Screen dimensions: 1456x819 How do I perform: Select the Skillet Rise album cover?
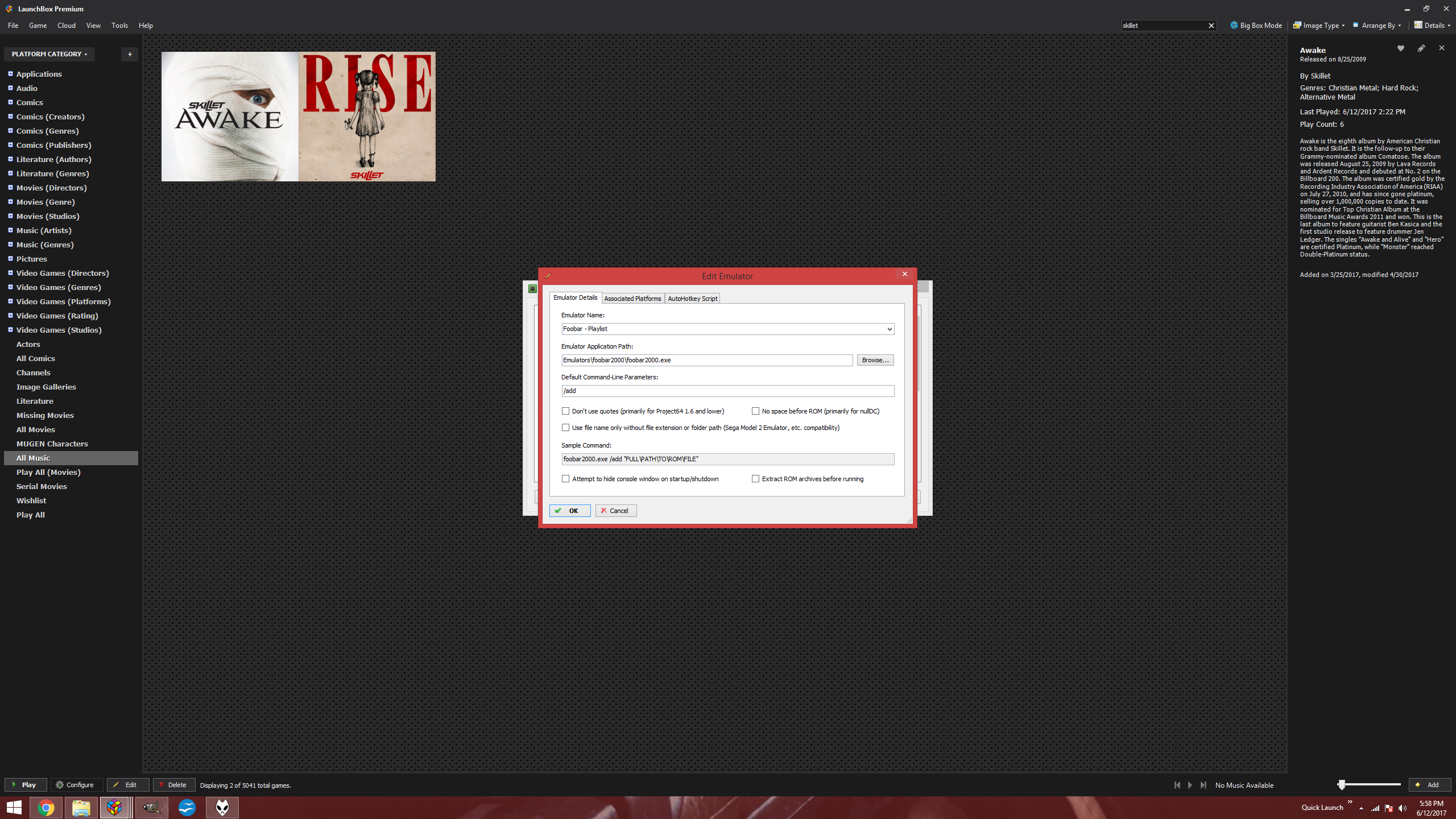pos(367,117)
